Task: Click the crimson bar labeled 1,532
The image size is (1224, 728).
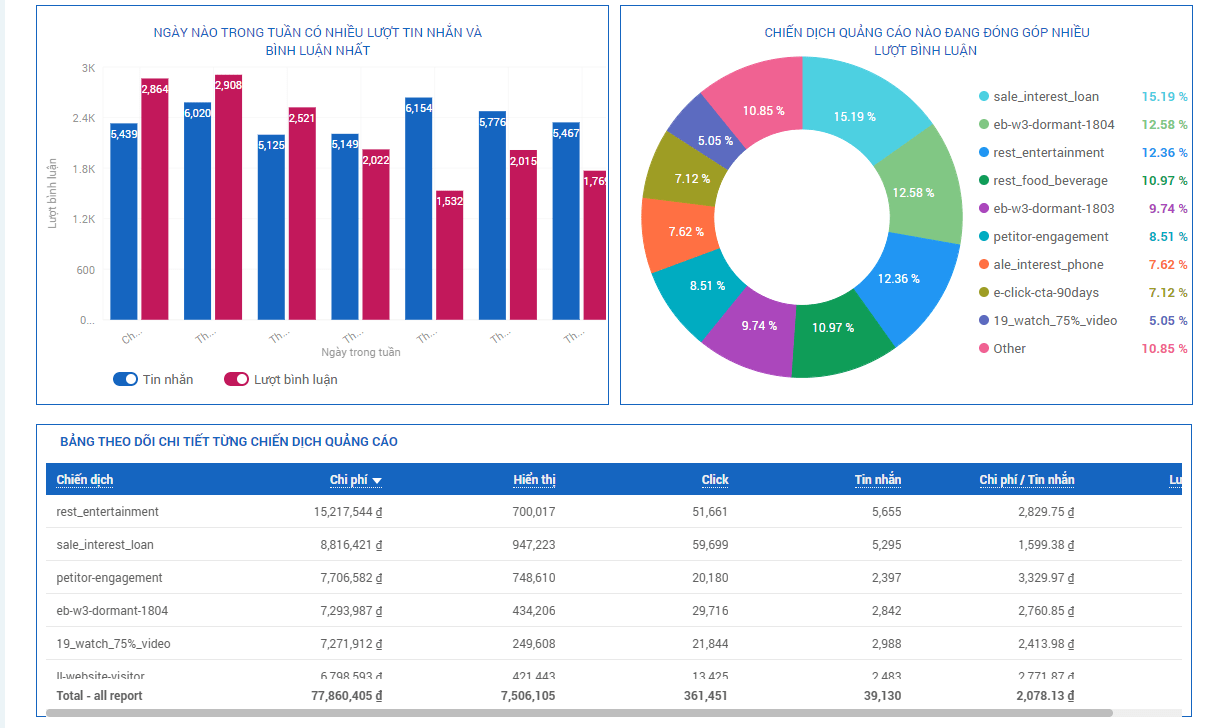Action: coord(450,255)
